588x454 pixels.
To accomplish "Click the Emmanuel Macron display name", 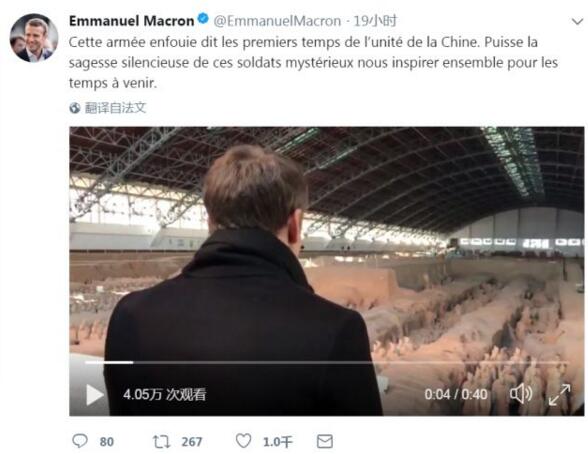I will coord(132,21).
